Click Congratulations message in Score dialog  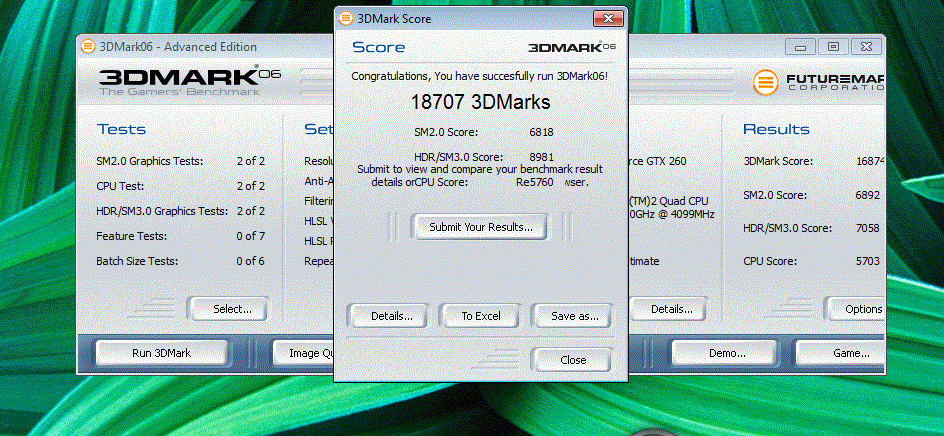pyautogui.click(x=480, y=76)
